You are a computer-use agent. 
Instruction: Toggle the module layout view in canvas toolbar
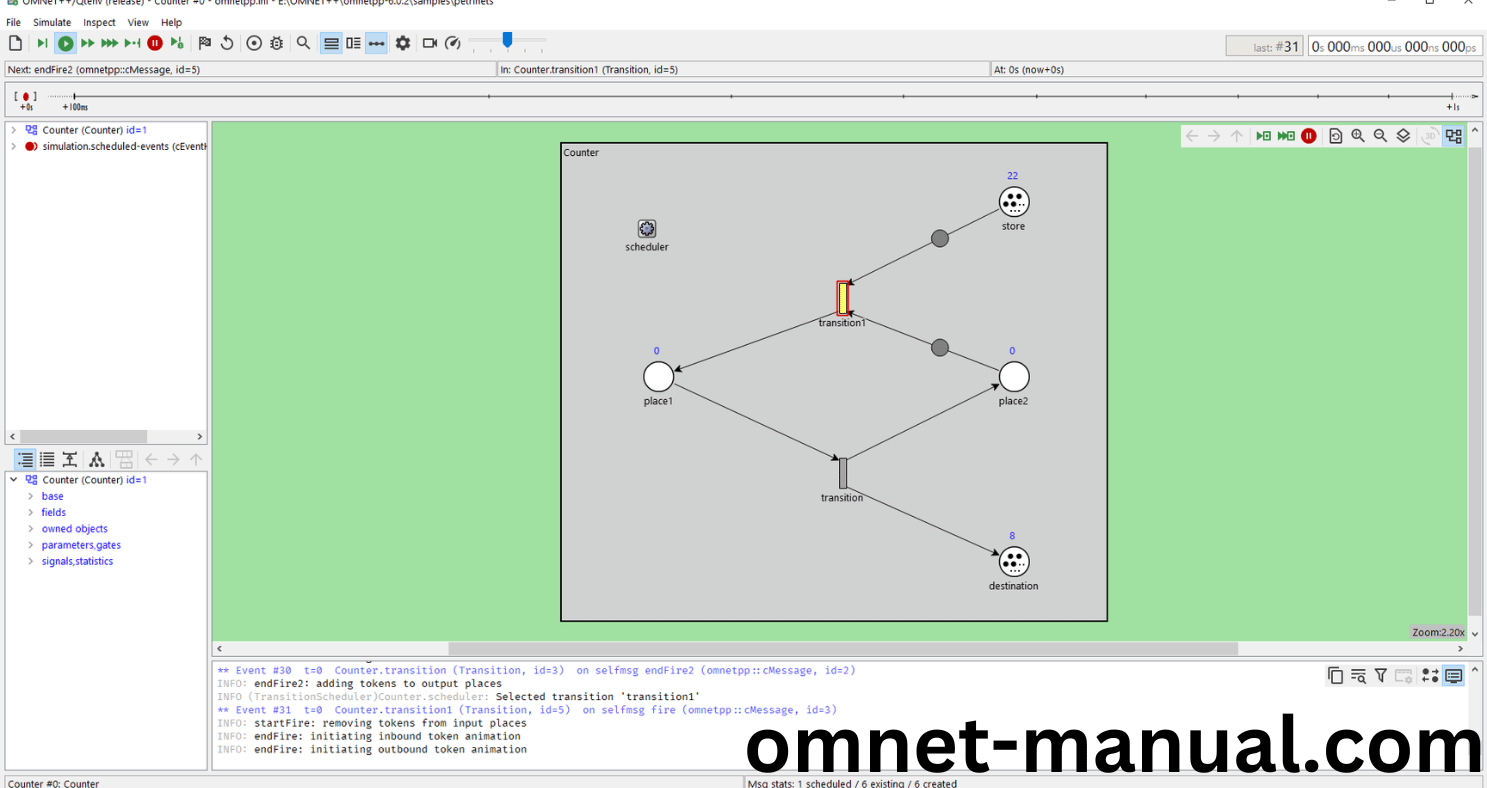coord(1453,136)
